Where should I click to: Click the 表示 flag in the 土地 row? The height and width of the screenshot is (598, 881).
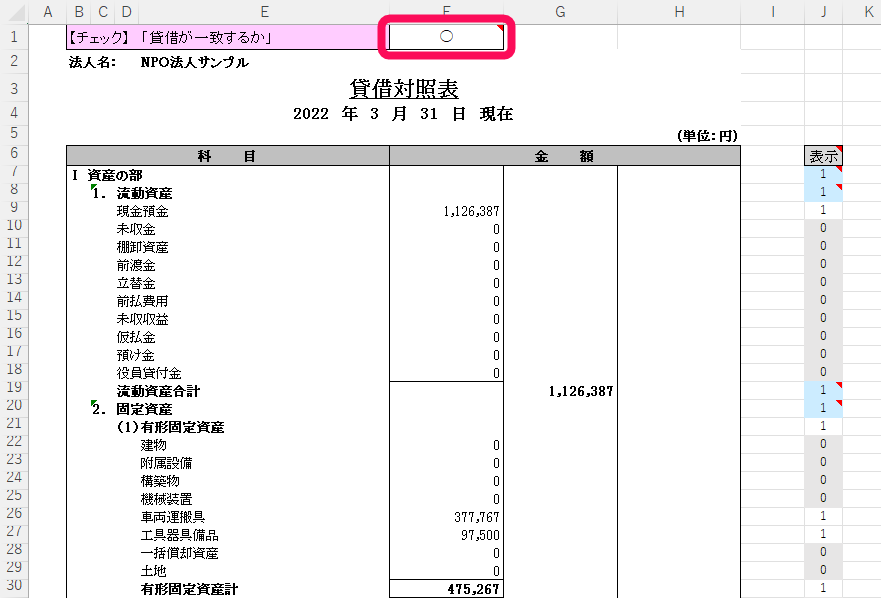pyautogui.click(x=823, y=570)
